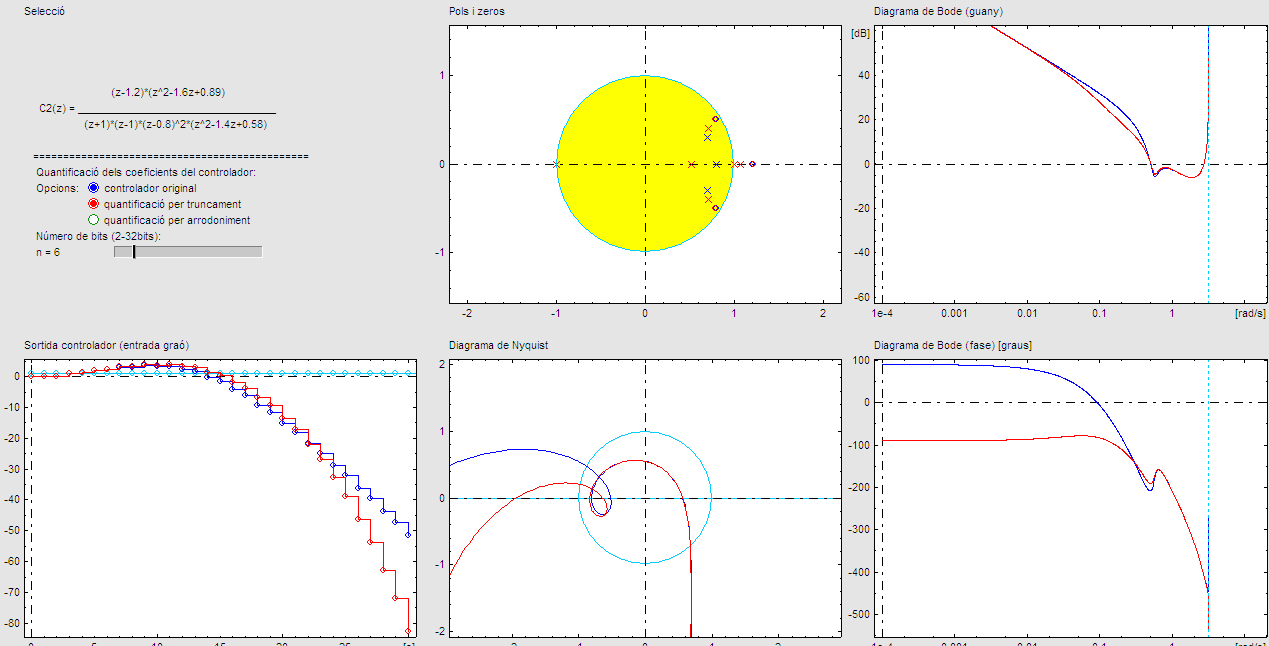
Task: Click 'Número de bits (2-32bits):' label
Action: 98,236
